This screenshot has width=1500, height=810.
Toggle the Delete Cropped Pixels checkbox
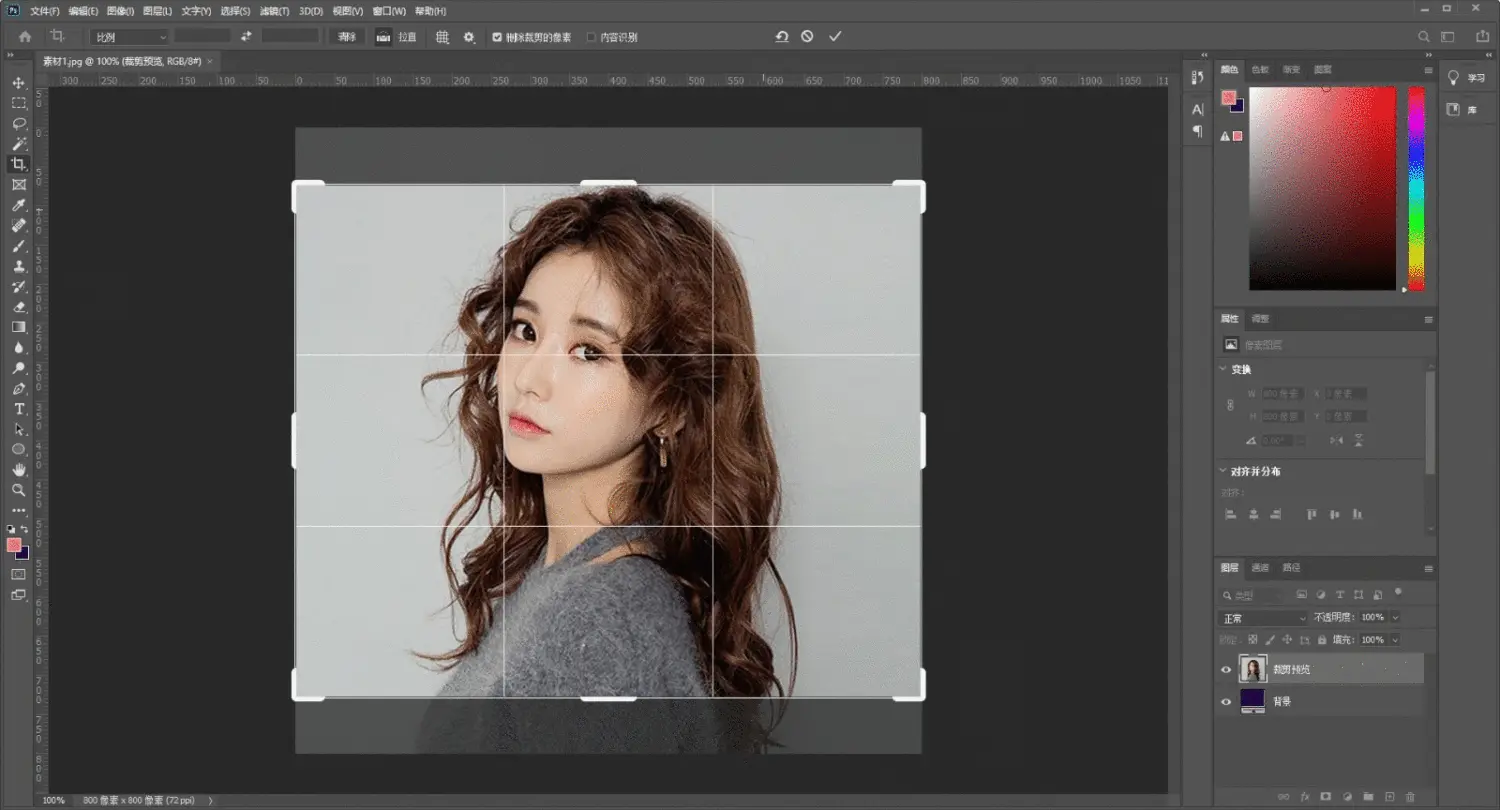pos(497,37)
